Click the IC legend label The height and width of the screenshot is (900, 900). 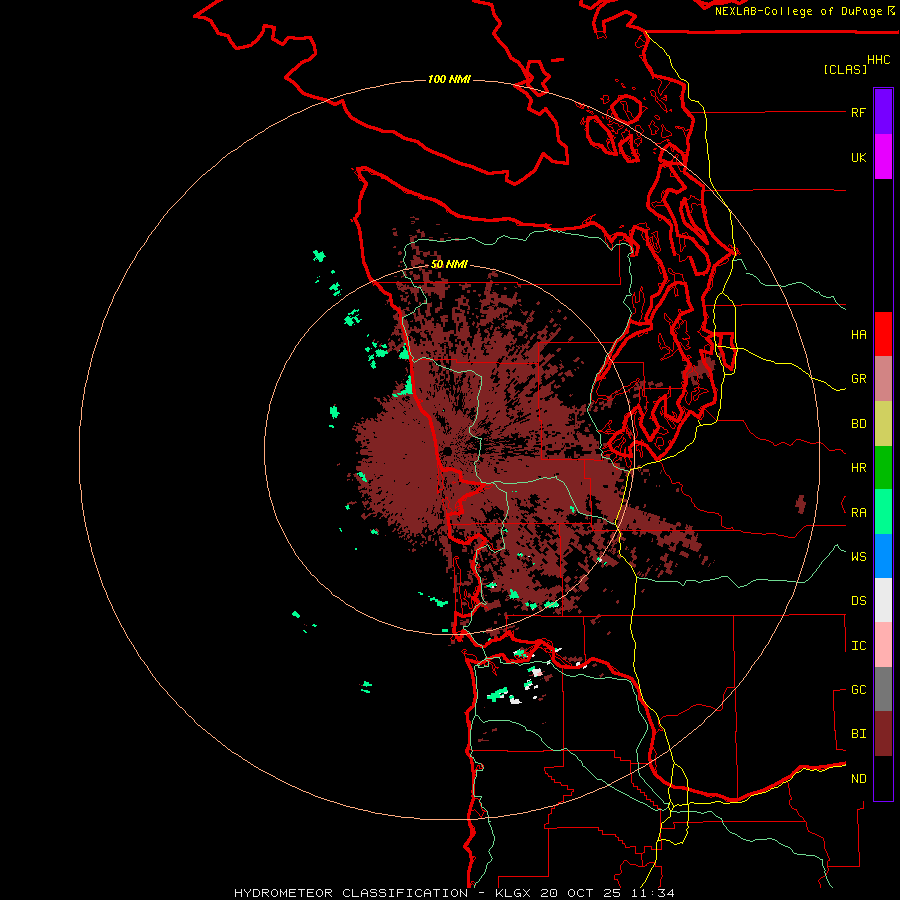[x=858, y=646]
